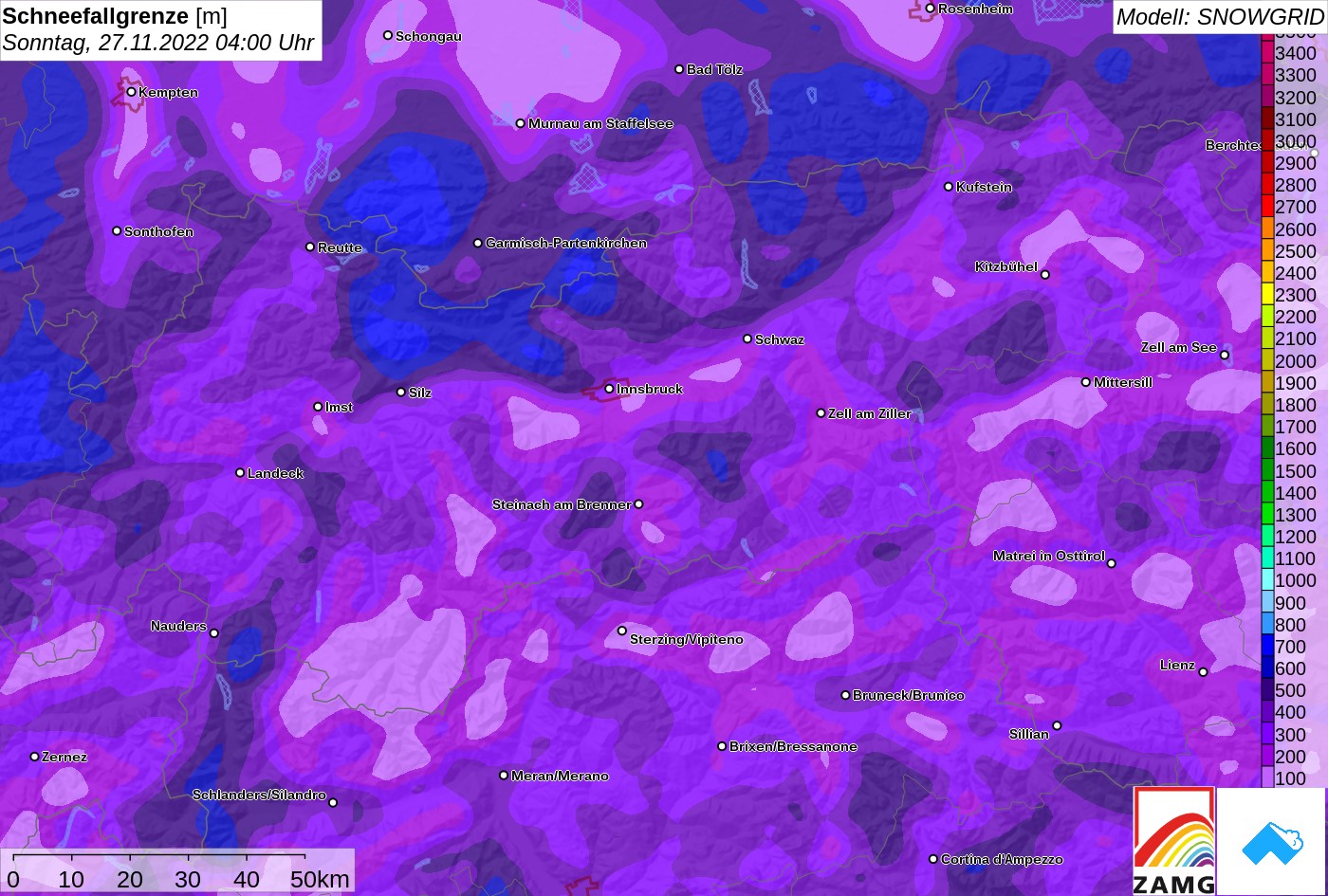Click the Zell am See location dot
The width and height of the screenshot is (1328, 896).
[1225, 356]
